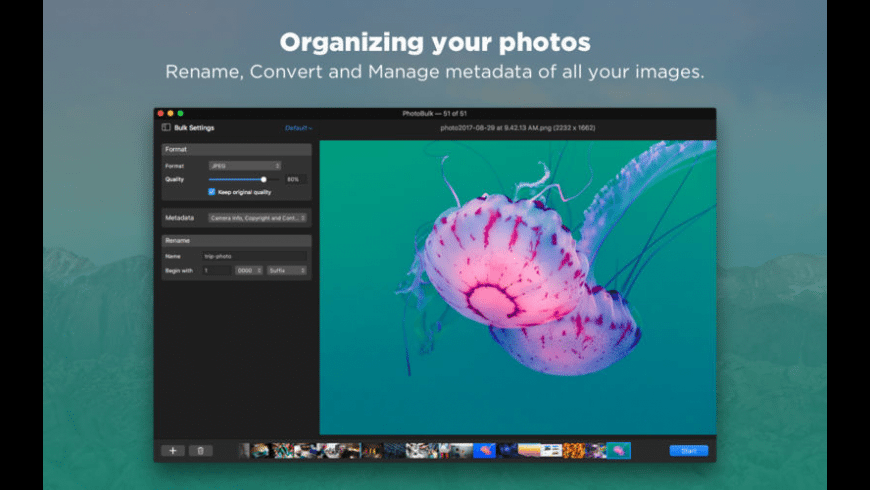Click the Rename section header

[x=236, y=241]
